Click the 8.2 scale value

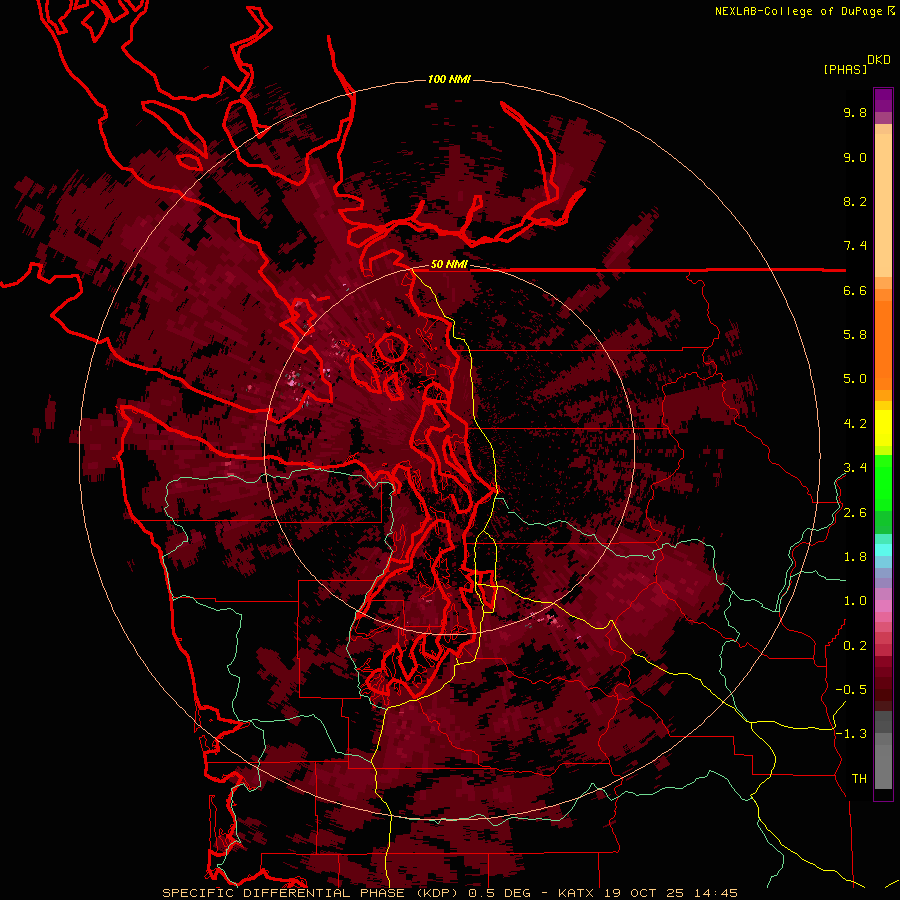coord(855,202)
